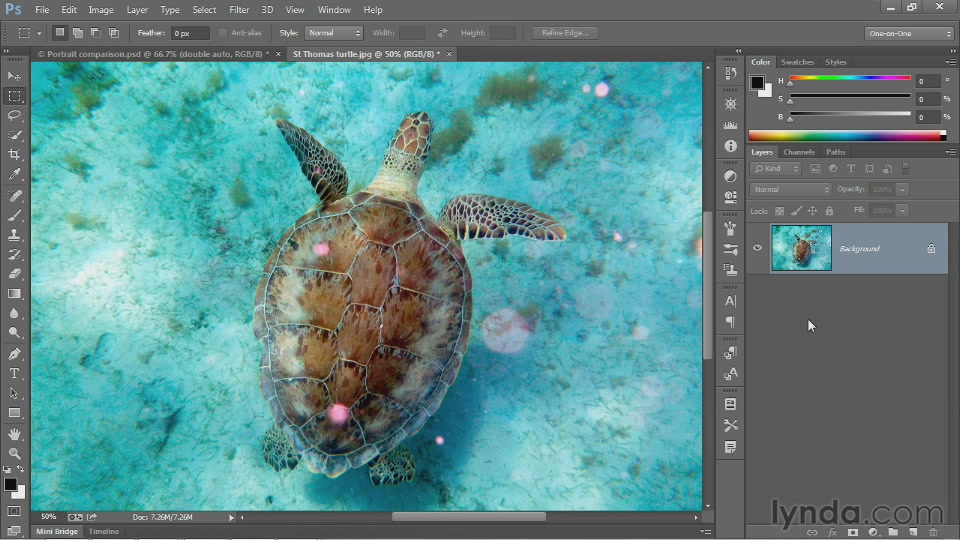Select the Clone Stamp tool
The height and width of the screenshot is (540, 960).
coord(14,235)
